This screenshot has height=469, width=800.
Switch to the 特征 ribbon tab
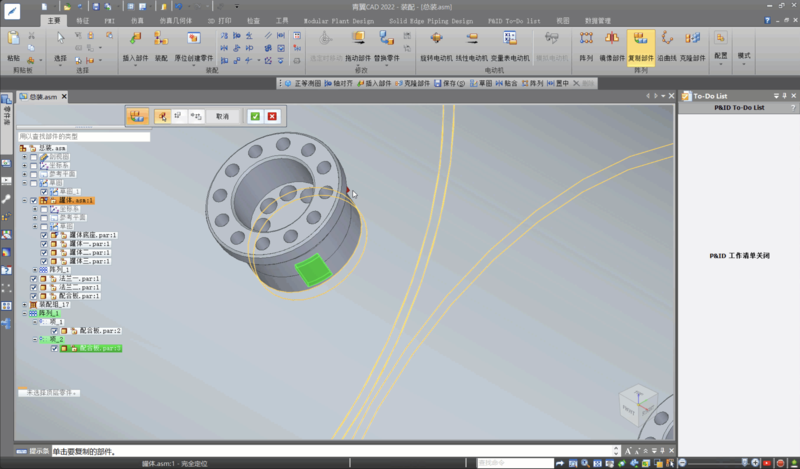point(82,19)
